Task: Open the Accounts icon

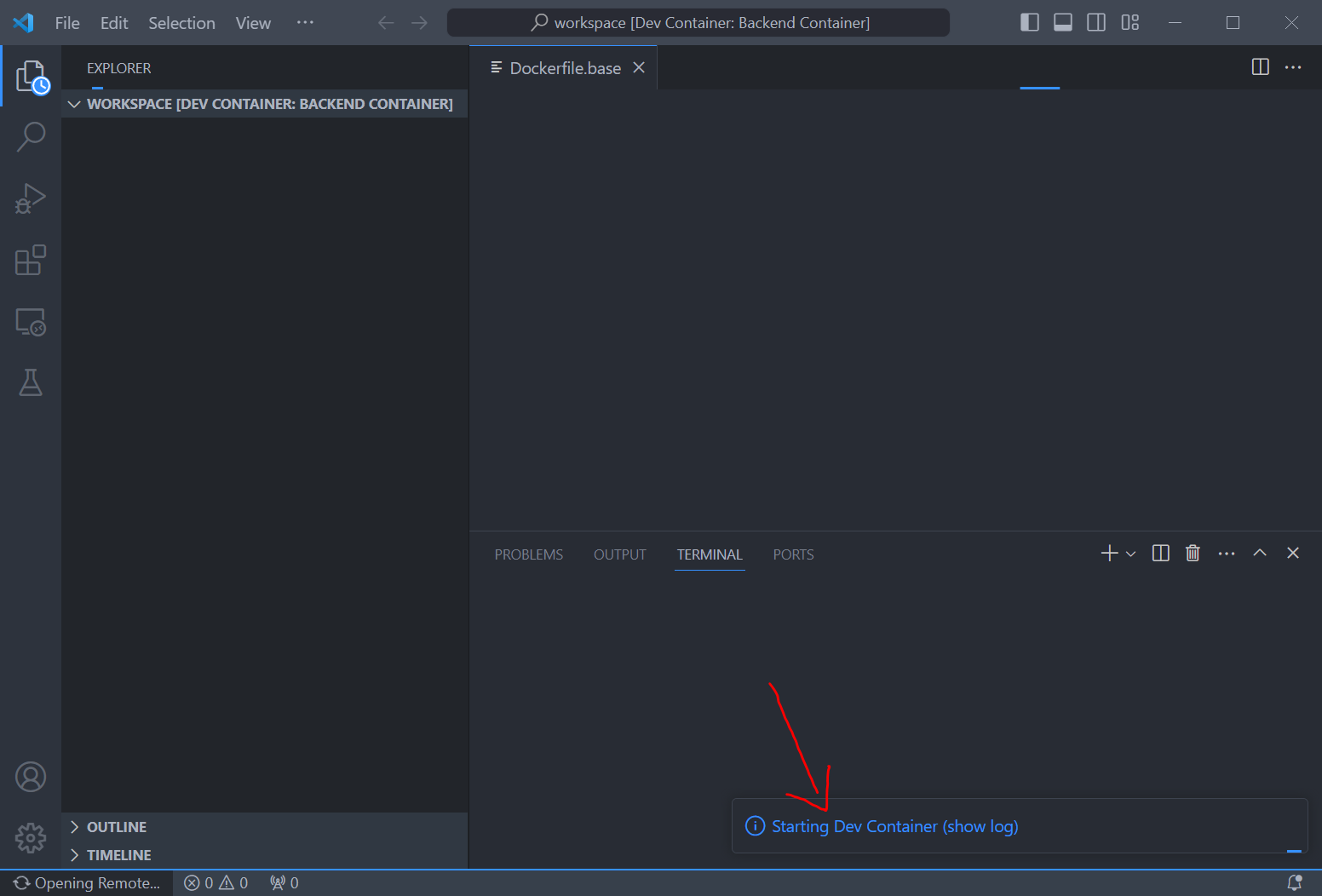Action: (31, 777)
